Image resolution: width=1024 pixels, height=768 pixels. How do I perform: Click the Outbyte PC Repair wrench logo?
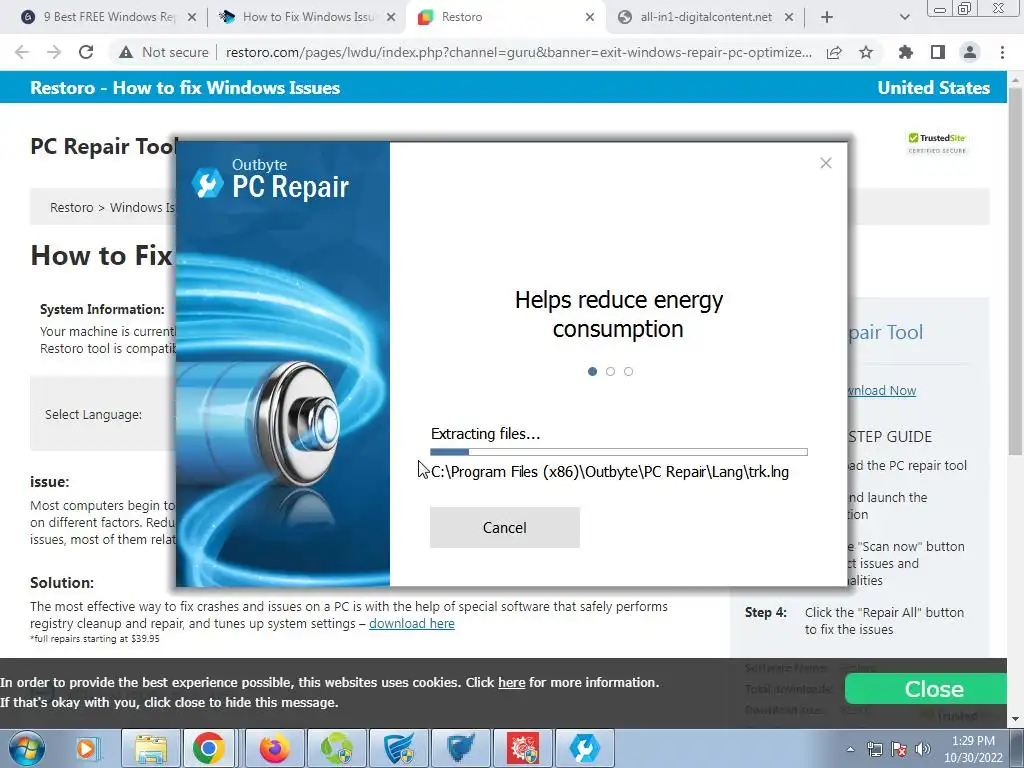pos(208,183)
